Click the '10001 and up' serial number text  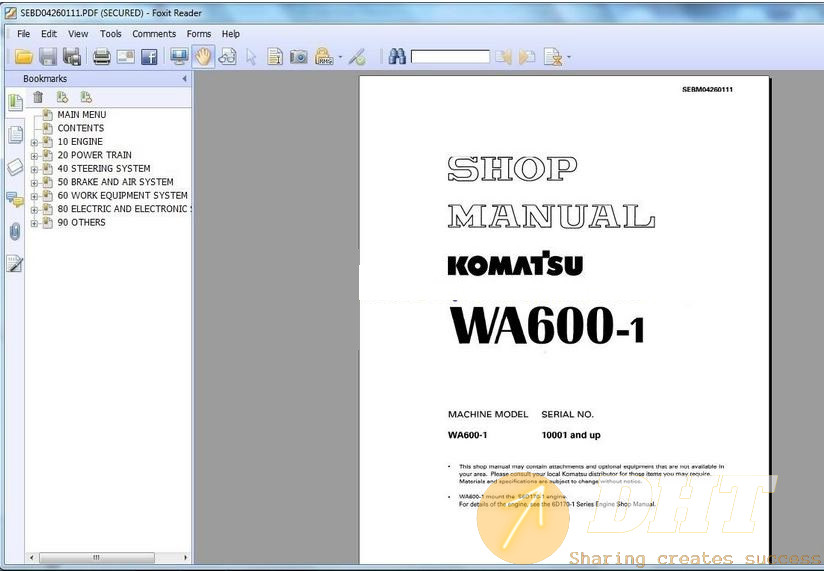571,435
